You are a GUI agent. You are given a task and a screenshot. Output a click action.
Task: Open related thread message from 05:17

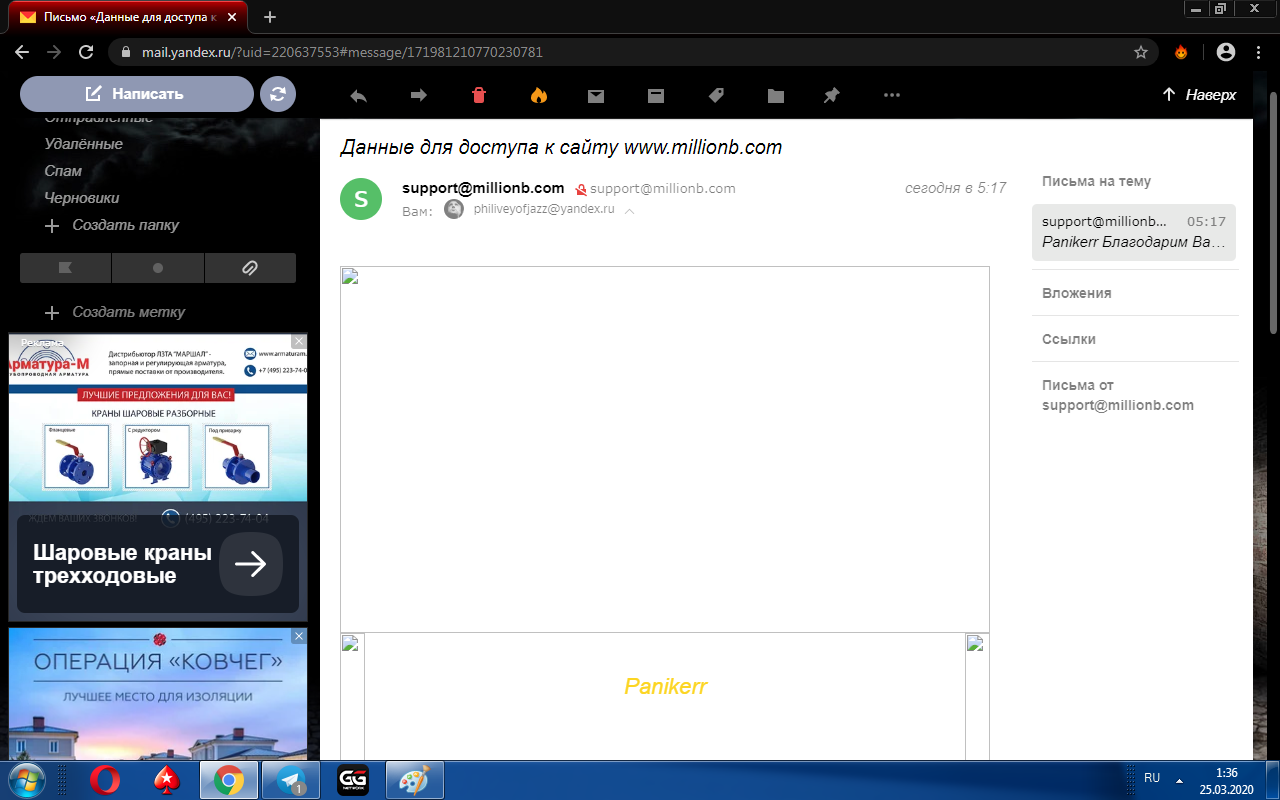click(x=1134, y=232)
